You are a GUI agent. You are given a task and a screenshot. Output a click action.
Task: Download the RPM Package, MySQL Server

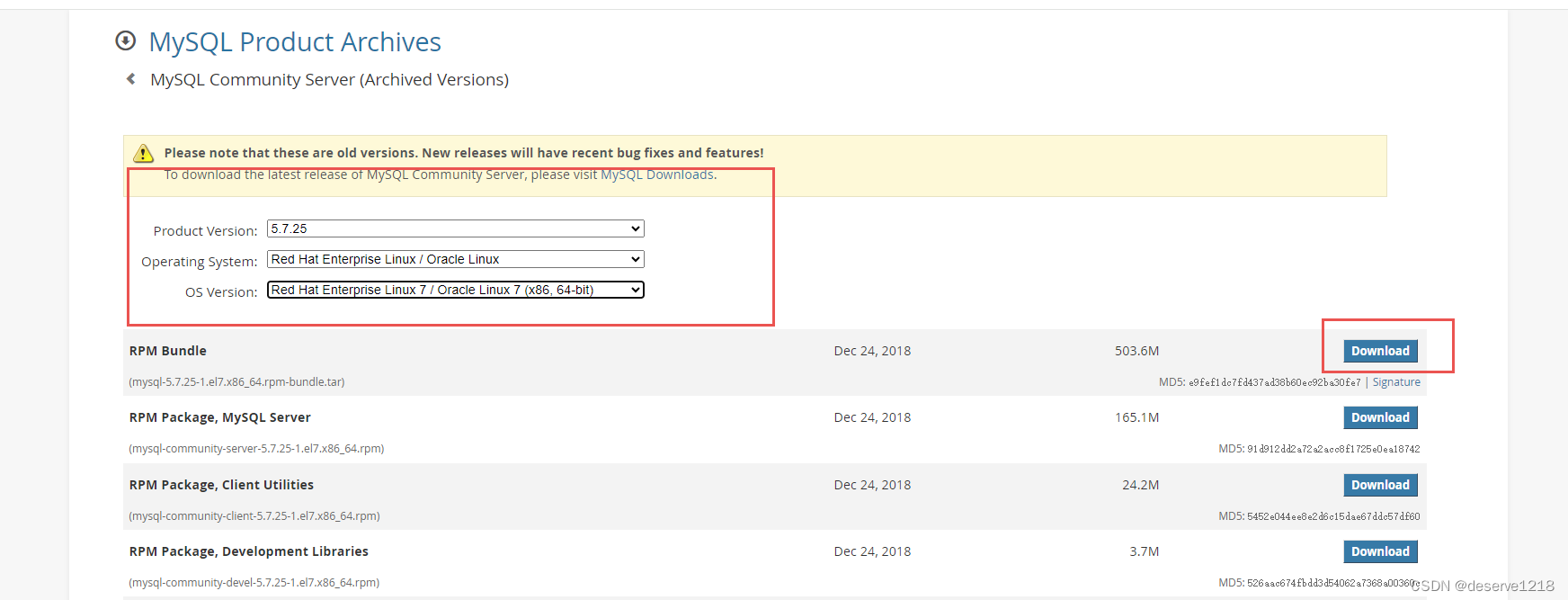tap(1380, 417)
